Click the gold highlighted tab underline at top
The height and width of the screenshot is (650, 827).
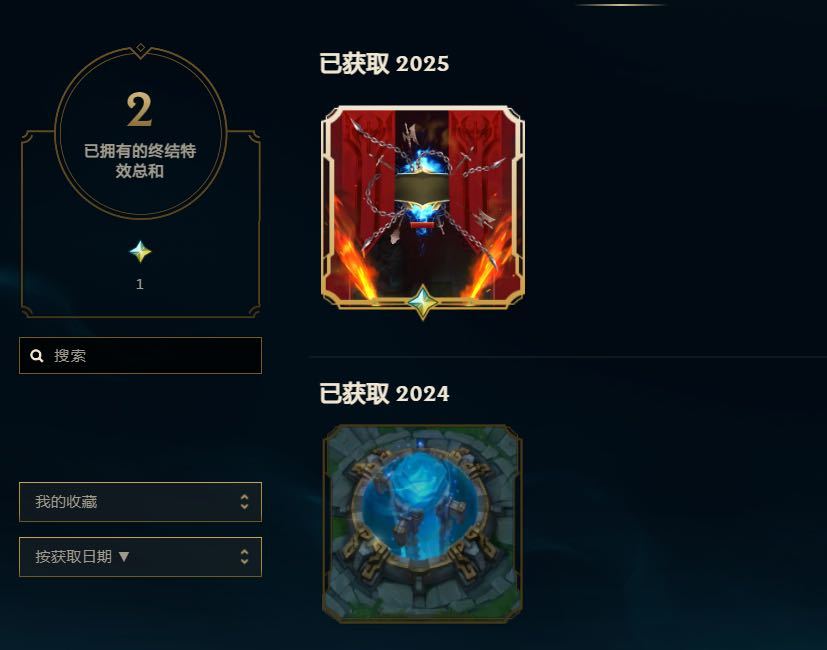(621, 5)
